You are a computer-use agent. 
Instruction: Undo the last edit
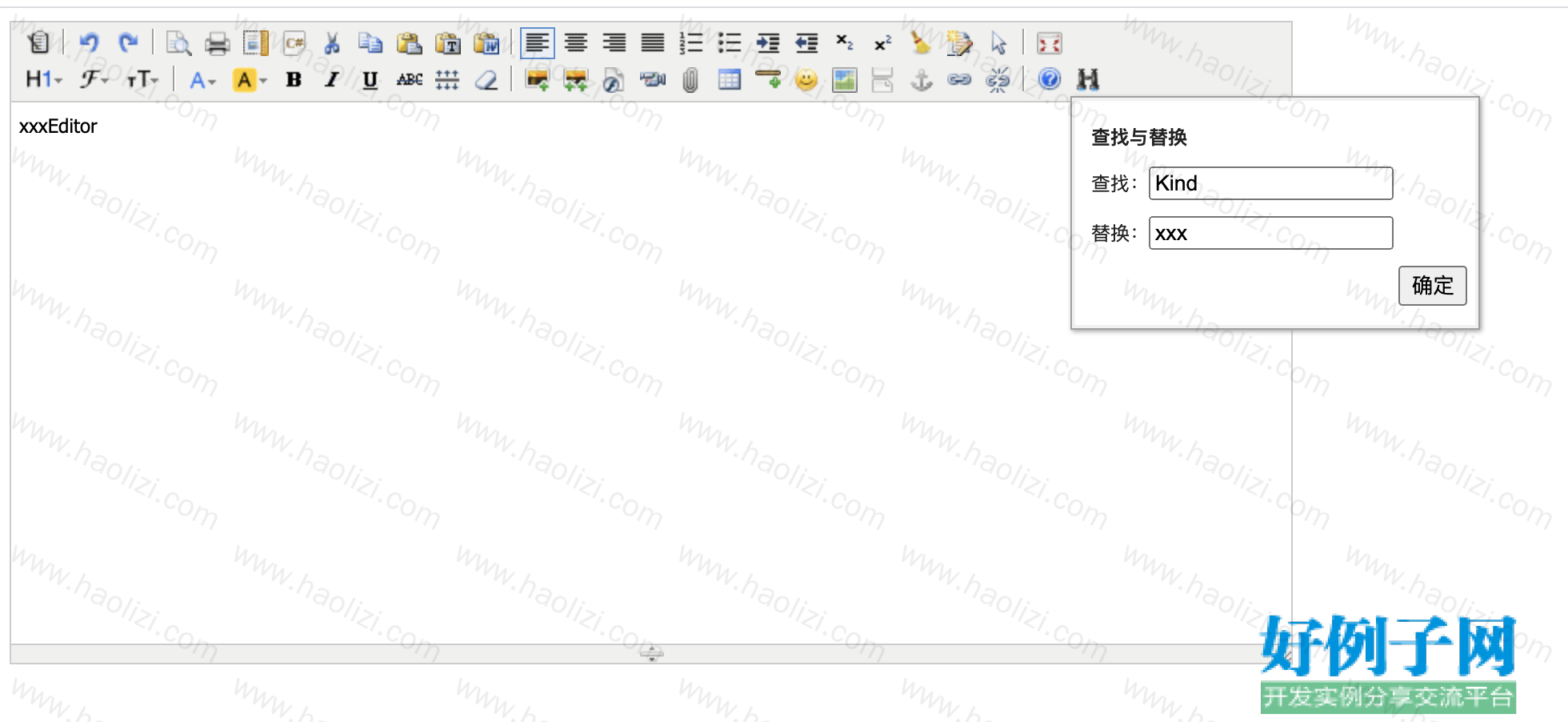pos(89,42)
